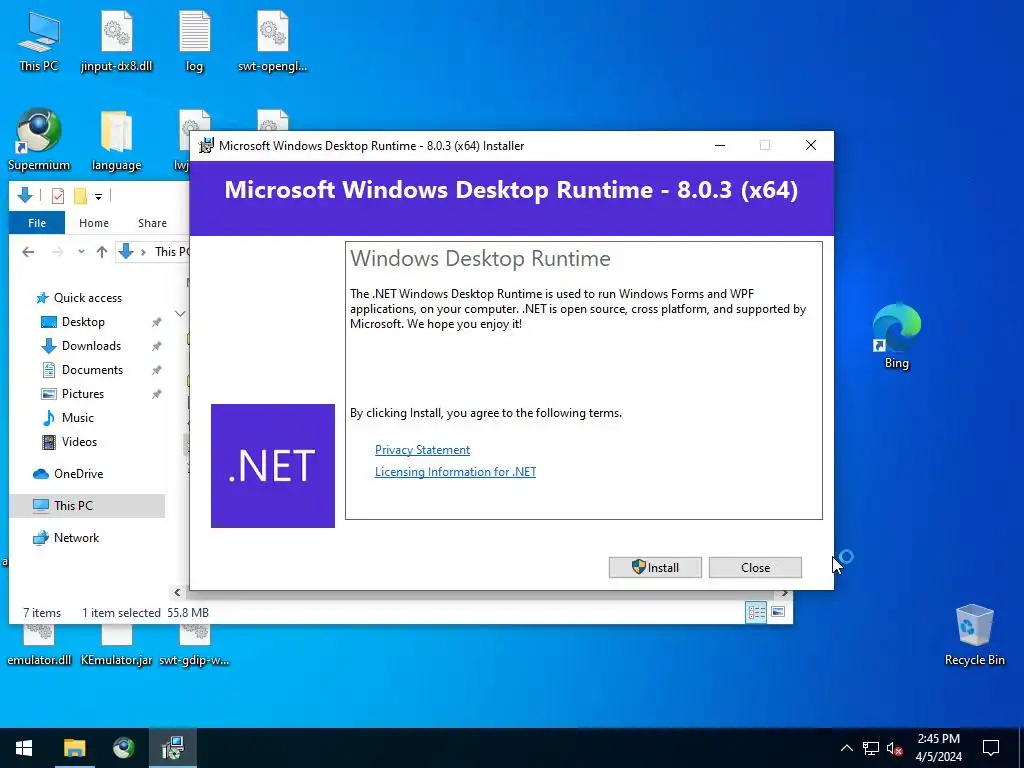The height and width of the screenshot is (768, 1024).
Task: Click Up arrow in File Explorer navigation
Action: click(x=102, y=251)
